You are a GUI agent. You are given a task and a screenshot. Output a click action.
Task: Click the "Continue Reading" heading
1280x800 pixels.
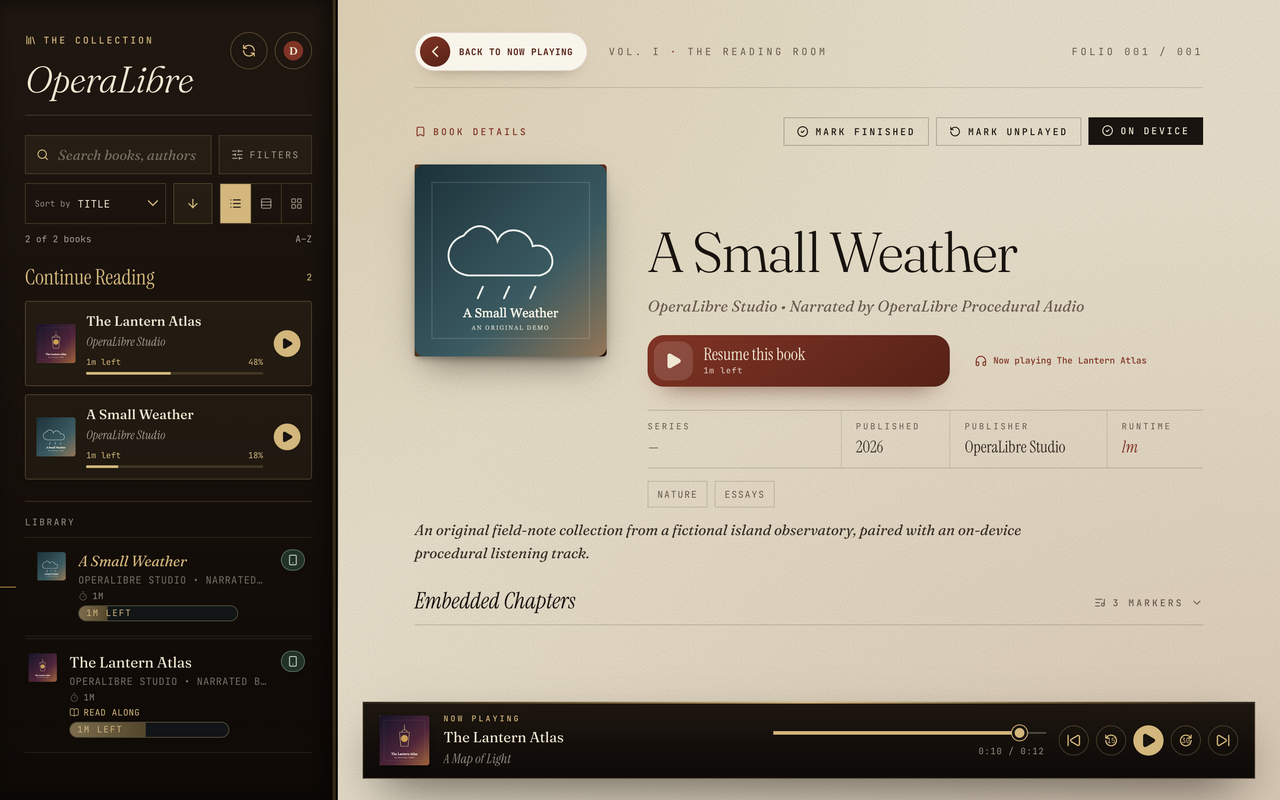(90, 277)
